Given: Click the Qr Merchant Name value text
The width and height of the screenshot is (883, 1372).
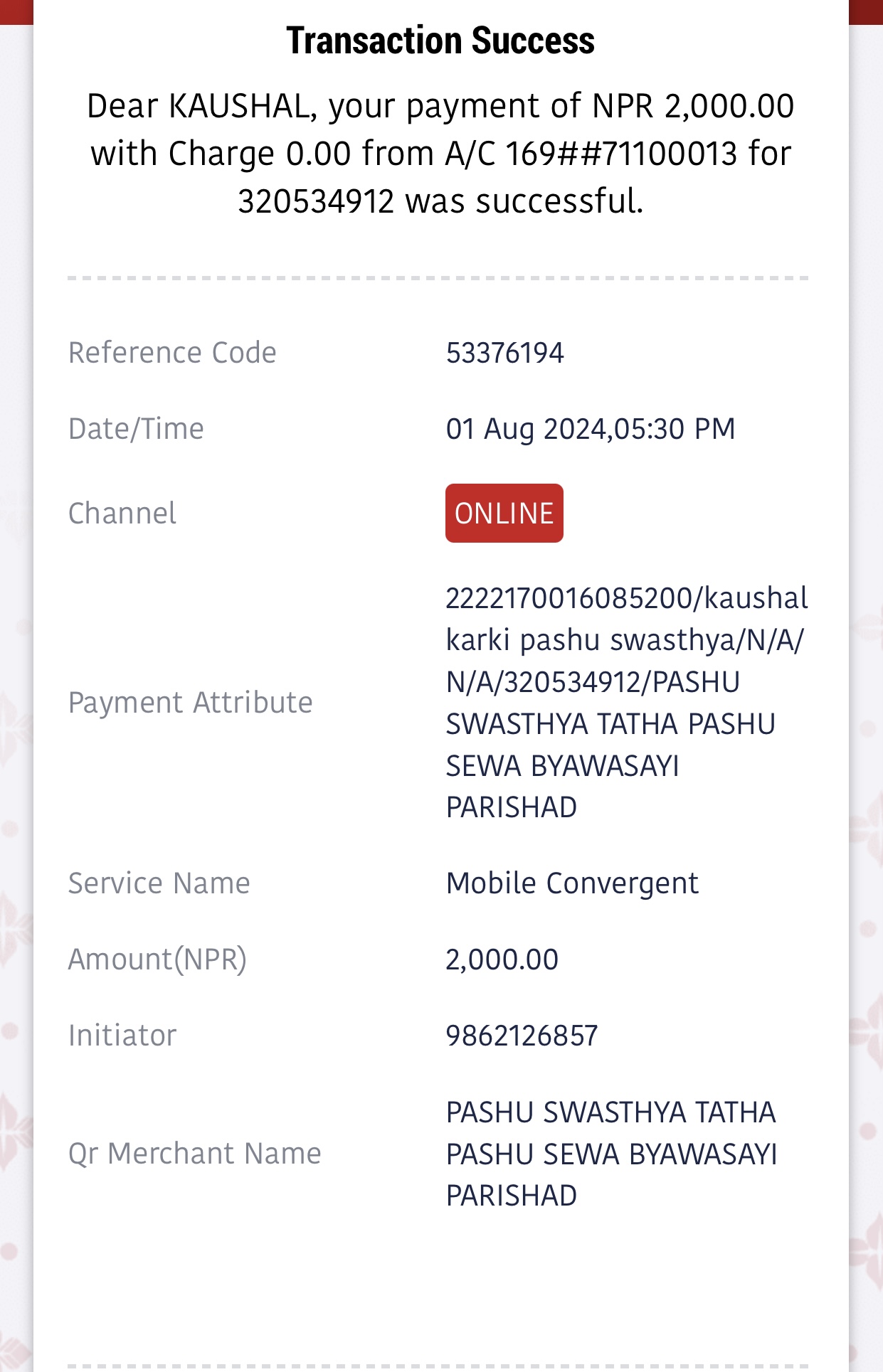Looking at the screenshot, I should pyautogui.click(x=611, y=1154).
